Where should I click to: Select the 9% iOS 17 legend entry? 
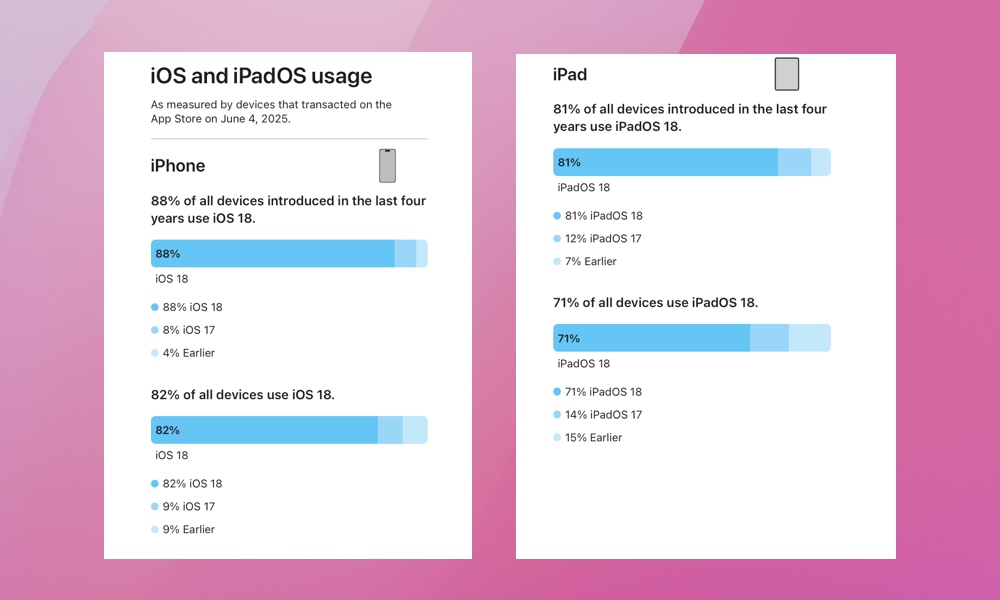[x=183, y=506]
